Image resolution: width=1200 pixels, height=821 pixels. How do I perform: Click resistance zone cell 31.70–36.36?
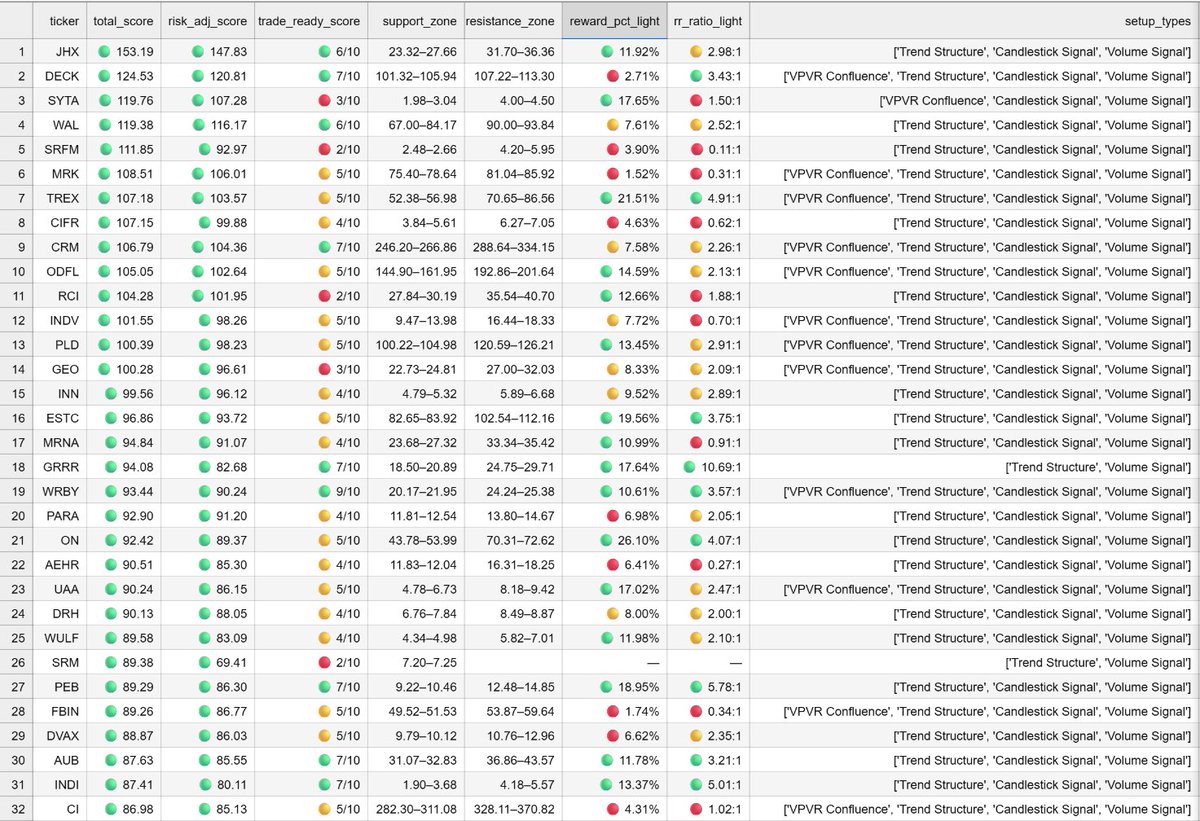[x=512, y=52]
